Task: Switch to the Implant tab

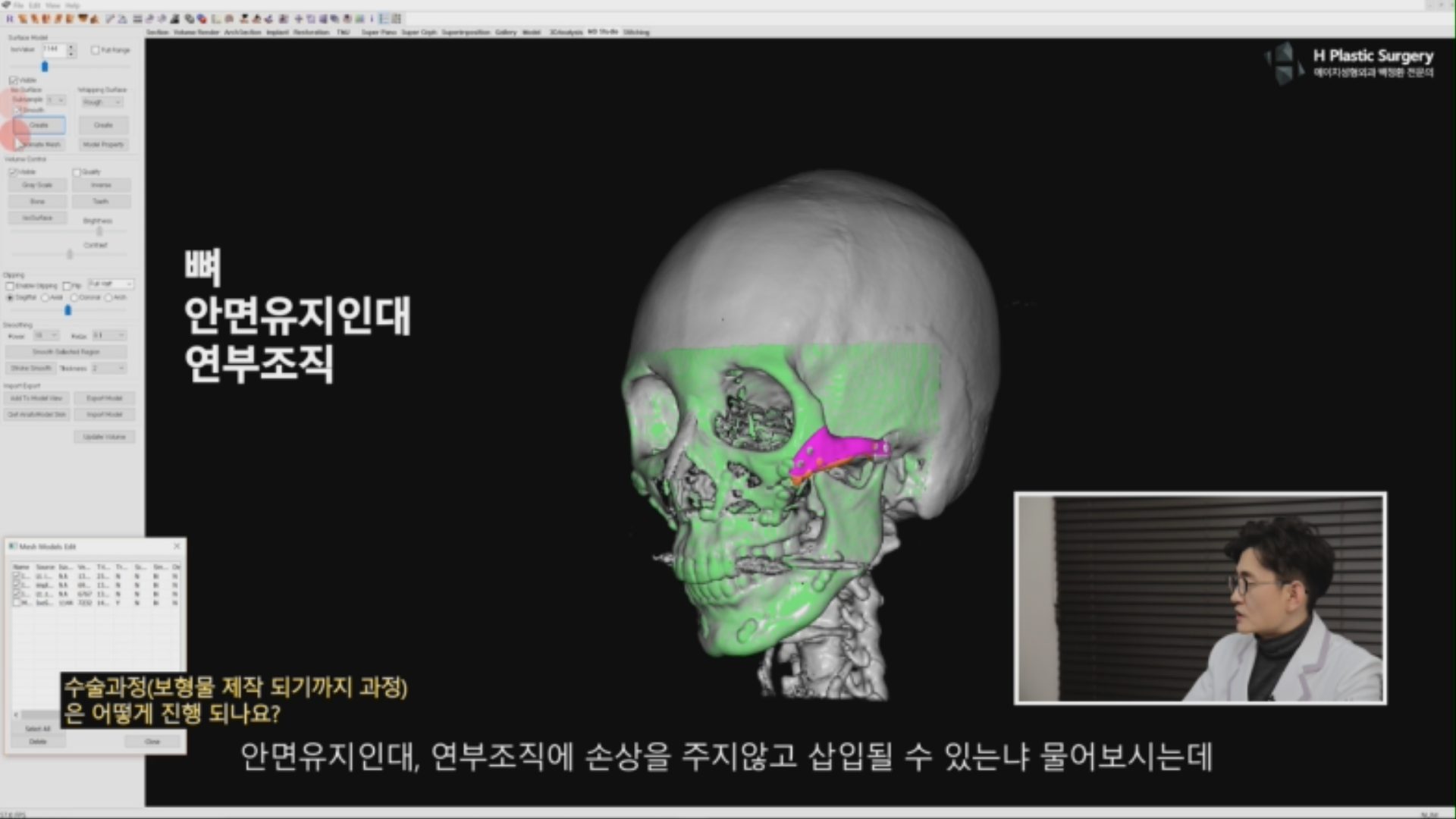Action: point(278,33)
